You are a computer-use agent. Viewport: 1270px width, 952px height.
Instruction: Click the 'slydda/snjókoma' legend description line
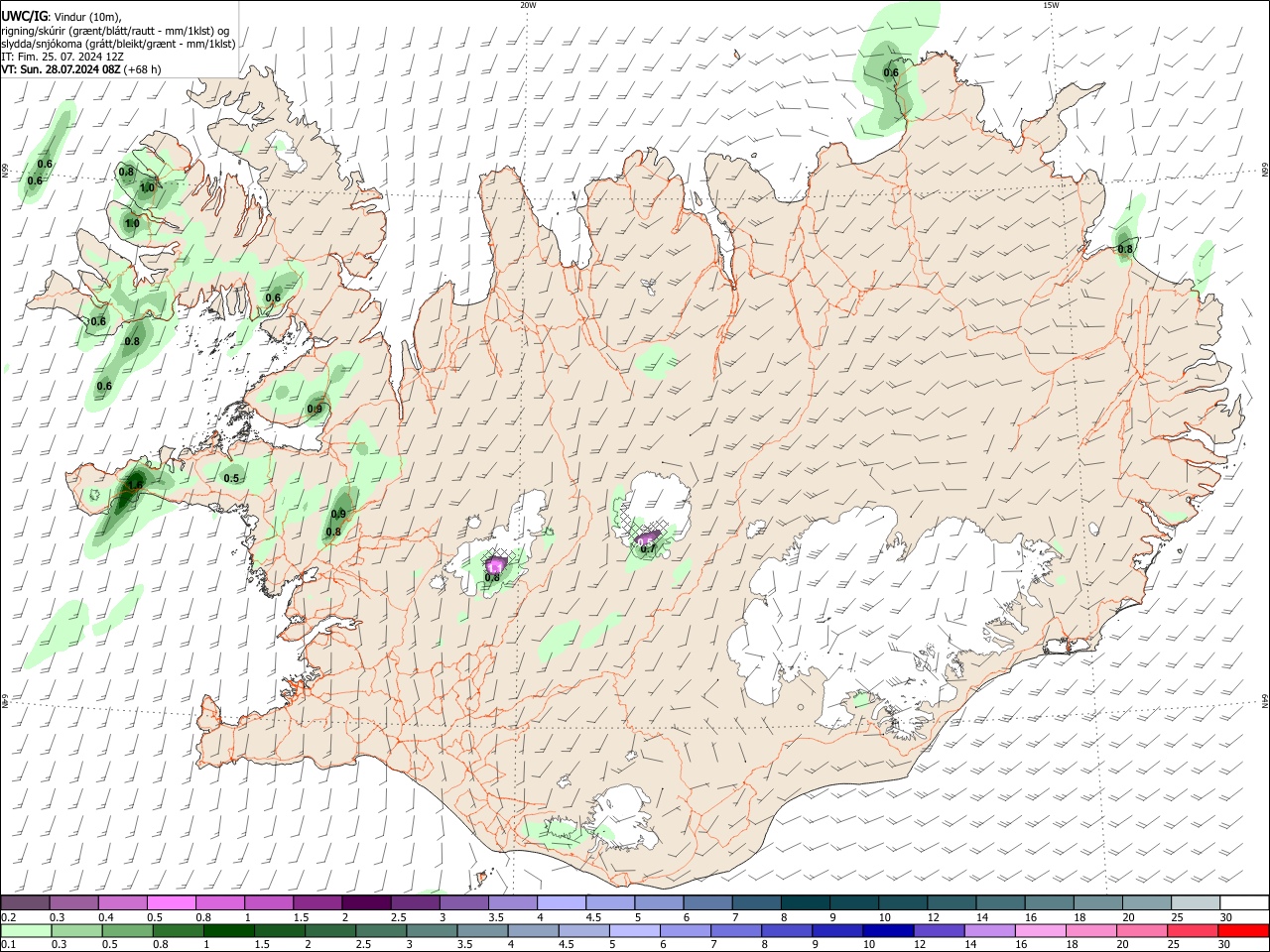click(118, 44)
